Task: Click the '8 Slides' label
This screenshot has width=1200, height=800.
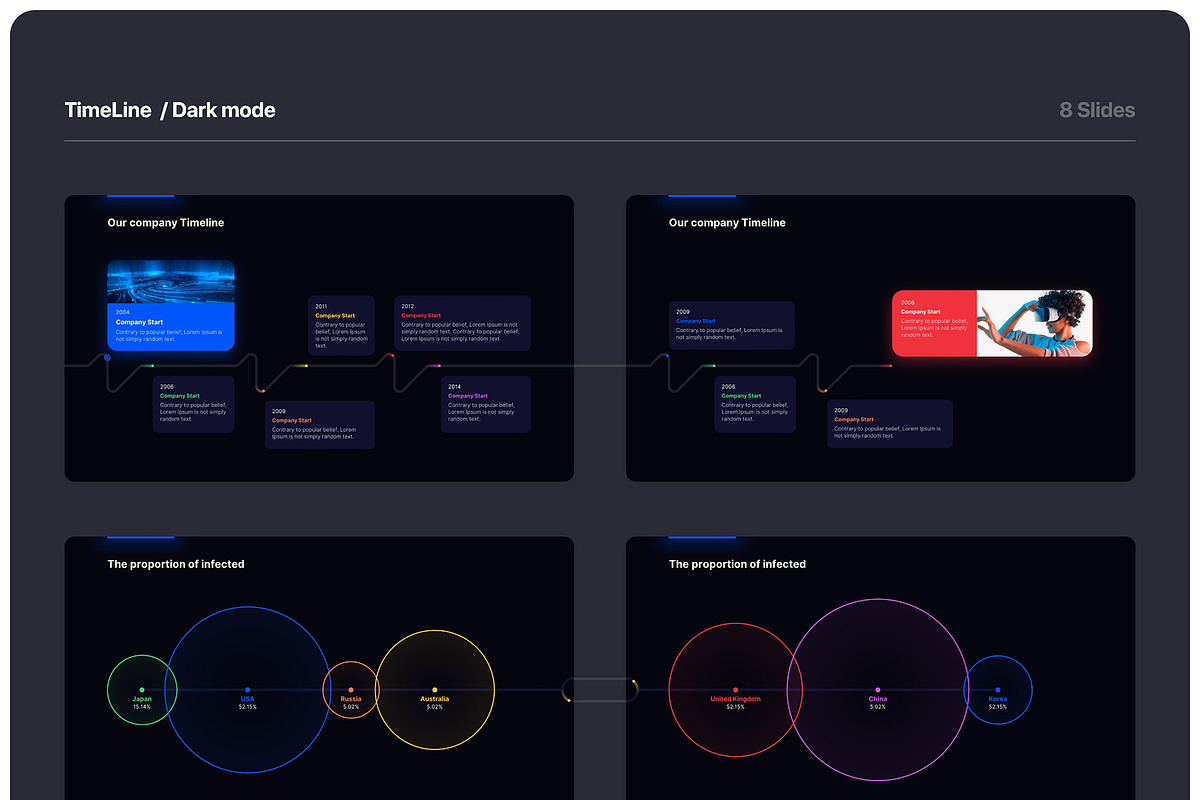Action: [1097, 110]
